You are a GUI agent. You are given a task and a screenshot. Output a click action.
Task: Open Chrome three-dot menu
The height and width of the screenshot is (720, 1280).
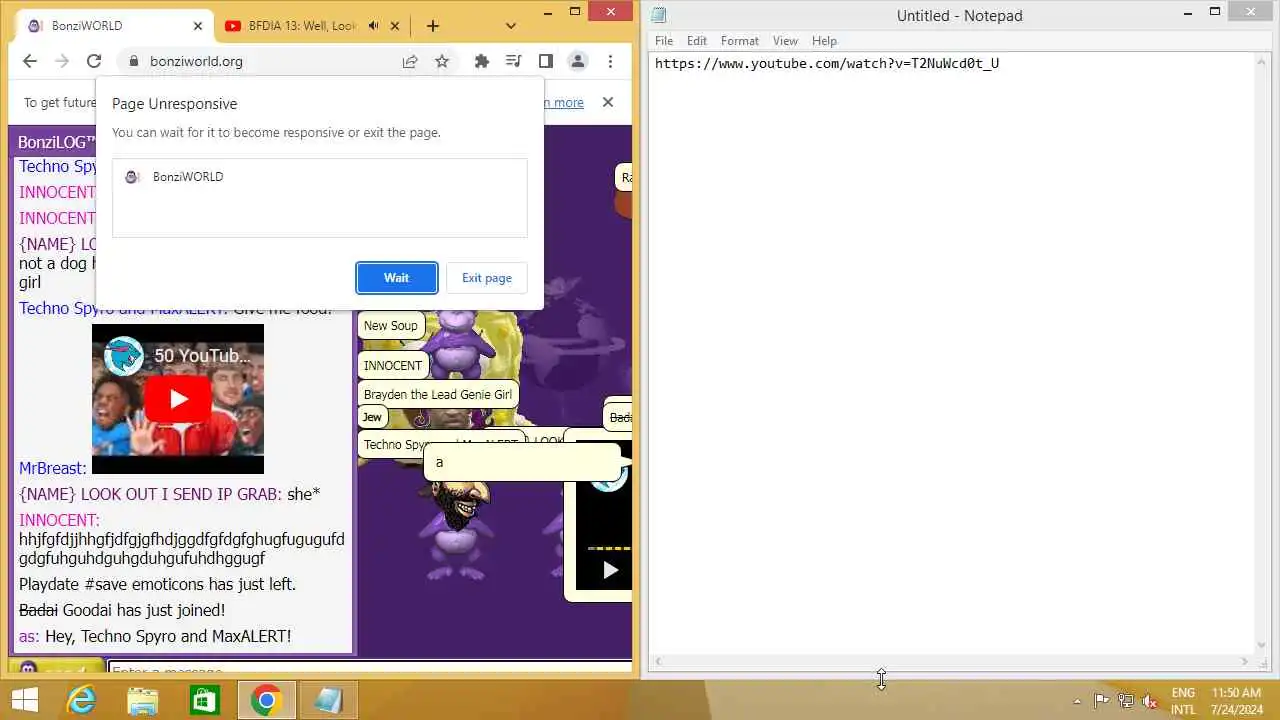(609, 61)
